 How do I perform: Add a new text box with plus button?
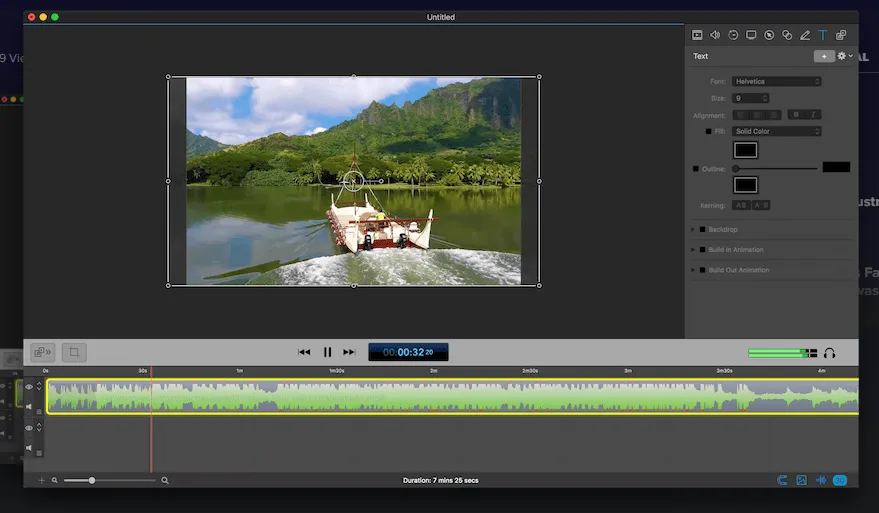tap(824, 56)
